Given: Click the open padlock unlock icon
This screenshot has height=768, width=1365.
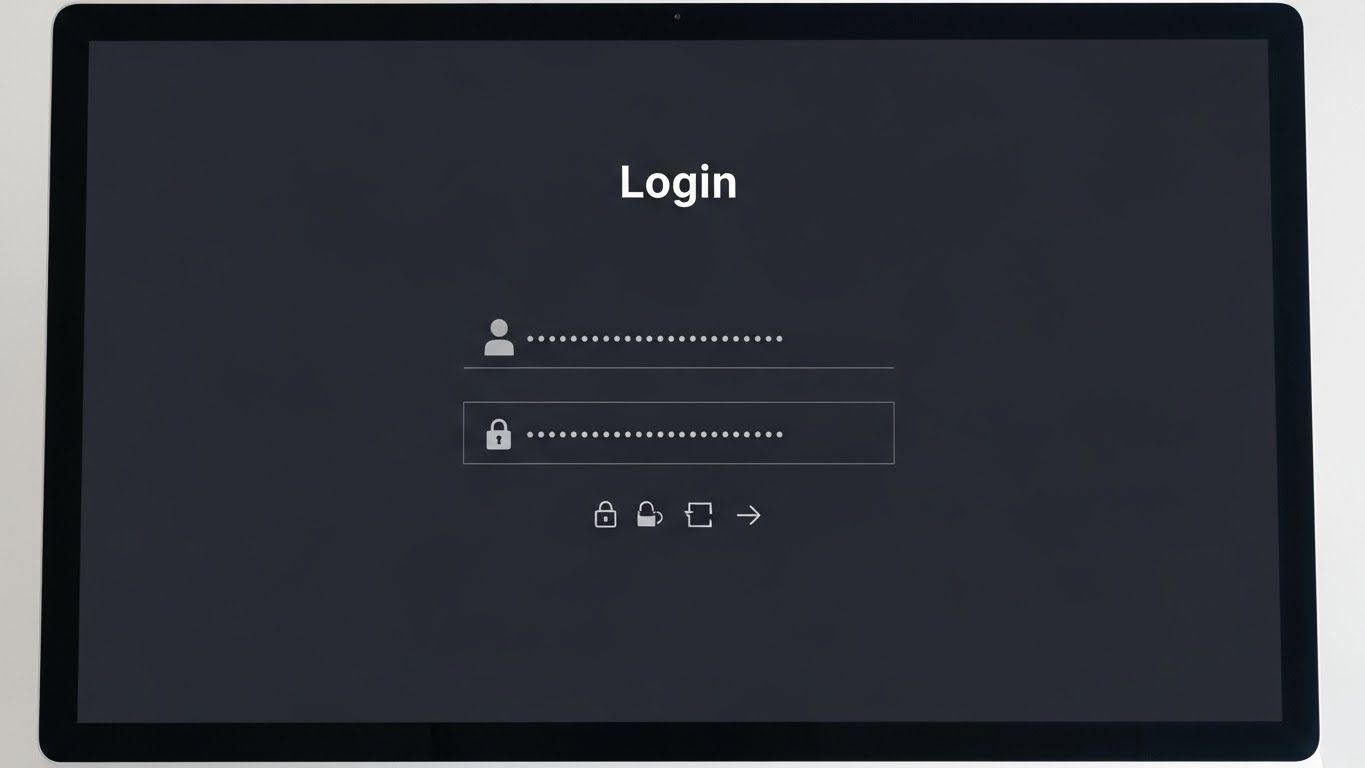Looking at the screenshot, I should click(x=650, y=514).
